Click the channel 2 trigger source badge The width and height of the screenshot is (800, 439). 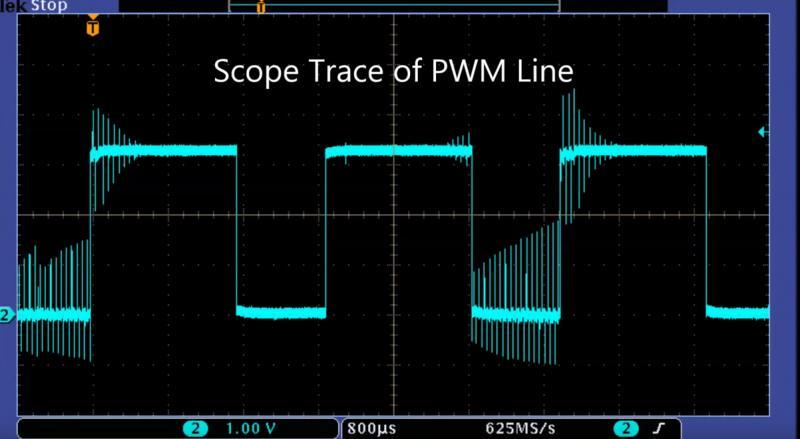pyautogui.click(x=627, y=428)
